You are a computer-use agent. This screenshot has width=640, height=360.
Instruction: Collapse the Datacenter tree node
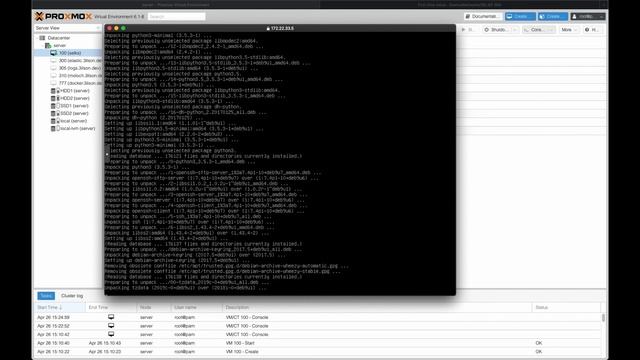pyautogui.click(x=37, y=38)
